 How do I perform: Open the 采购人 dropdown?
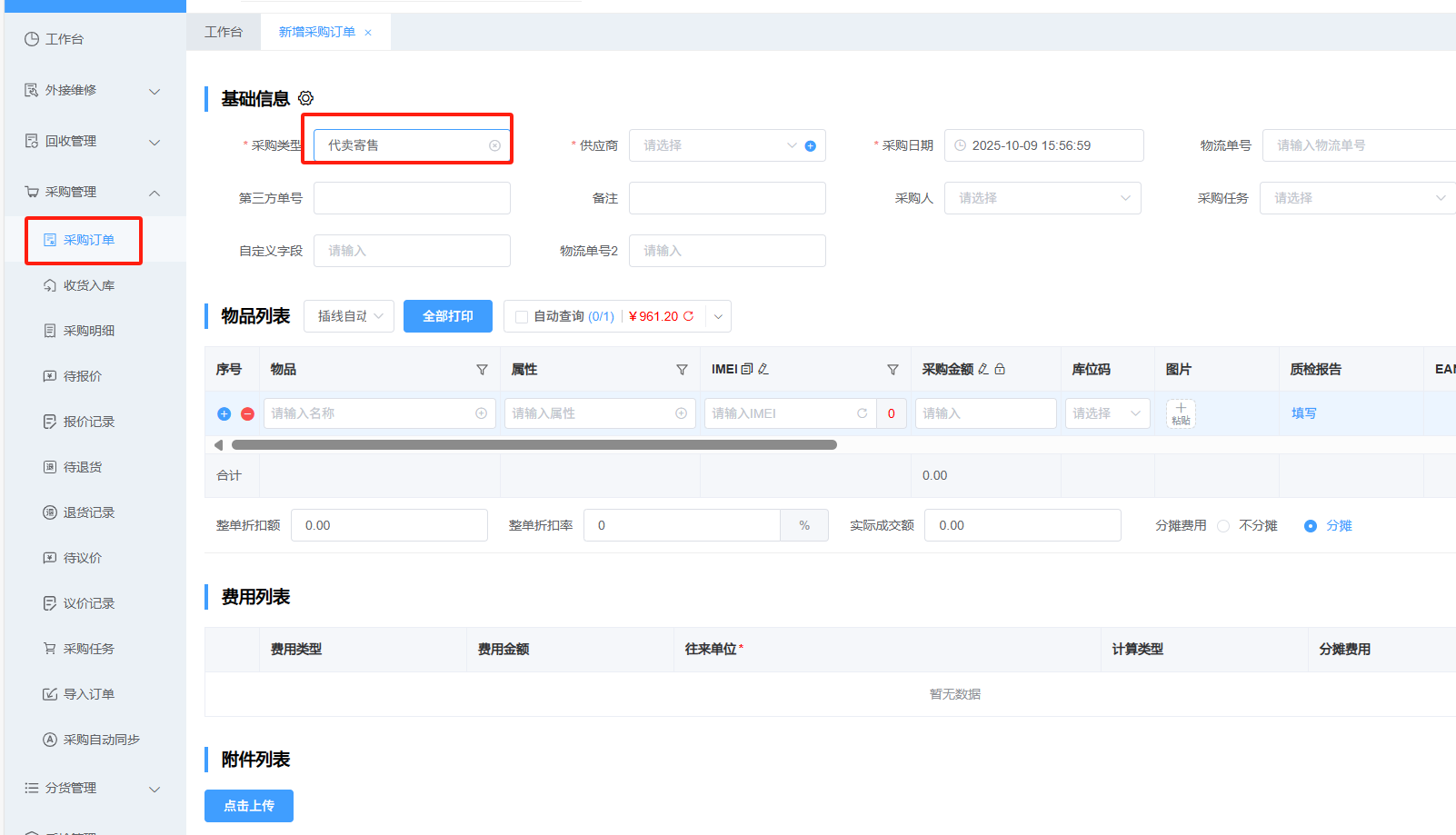pyautogui.click(x=1042, y=198)
